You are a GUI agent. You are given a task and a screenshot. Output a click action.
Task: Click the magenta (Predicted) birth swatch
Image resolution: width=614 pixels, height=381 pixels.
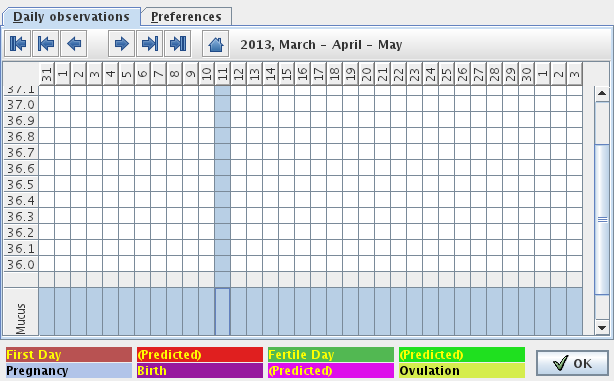coord(331,370)
